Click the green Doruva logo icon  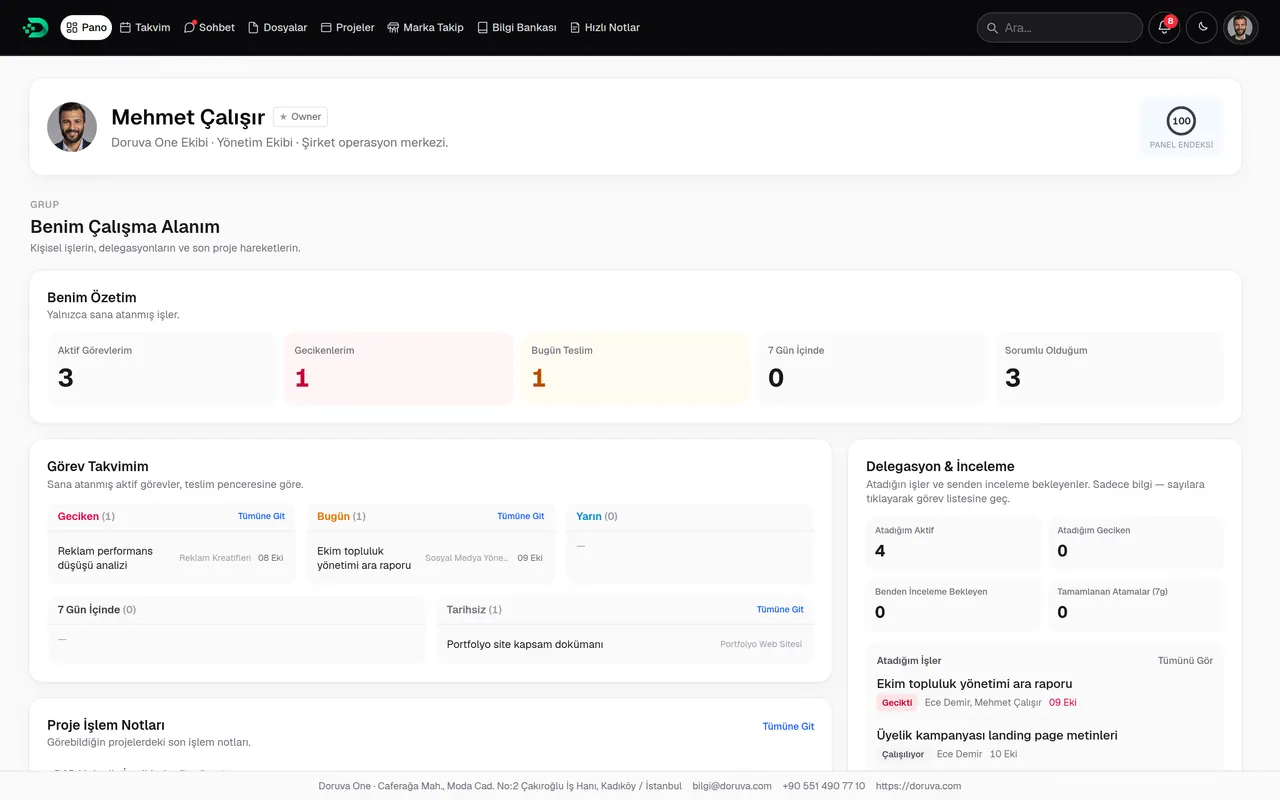[35, 28]
